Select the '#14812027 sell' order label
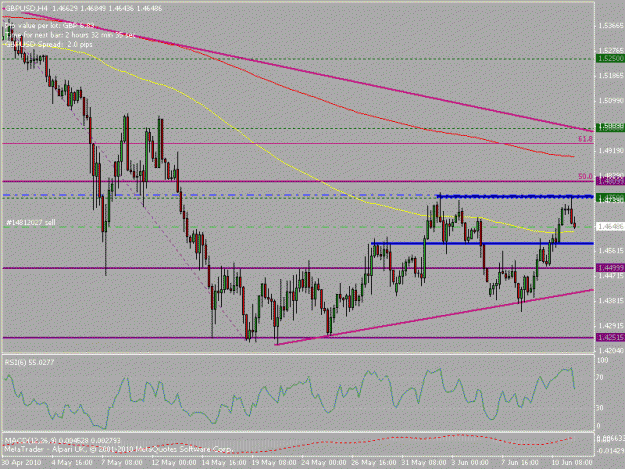The width and height of the screenshot is (625, 469). (x=31, y=222)
